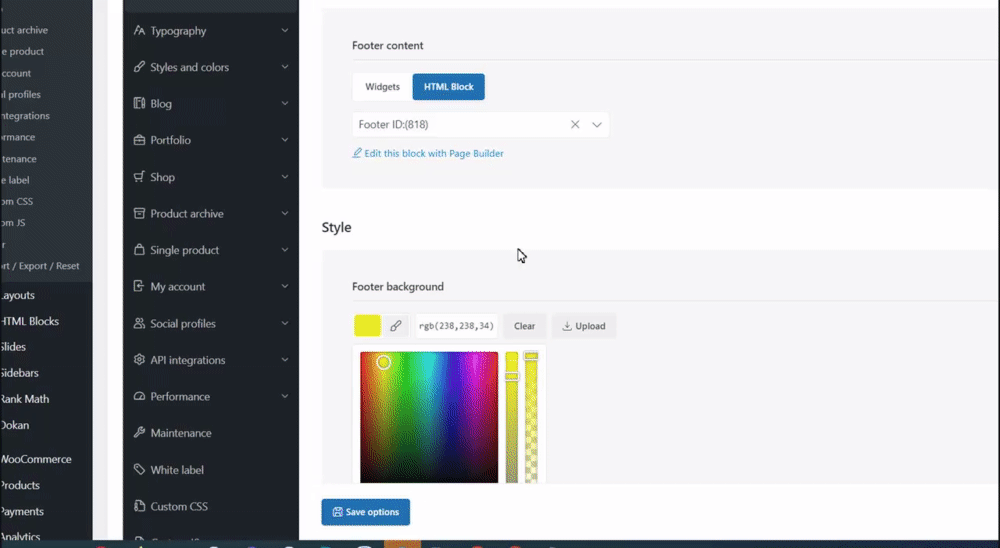1000x548 pixels.
Task: Click the Styles and colors brush icon
Action: click(139, 67)
